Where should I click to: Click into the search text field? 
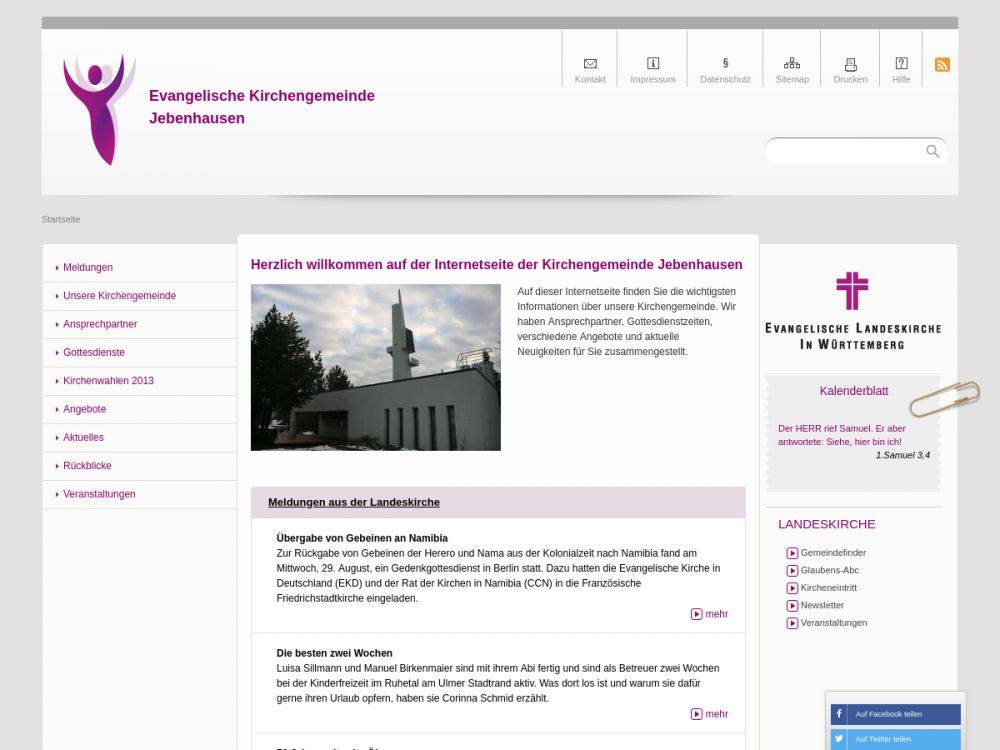(x=845, y=152)
